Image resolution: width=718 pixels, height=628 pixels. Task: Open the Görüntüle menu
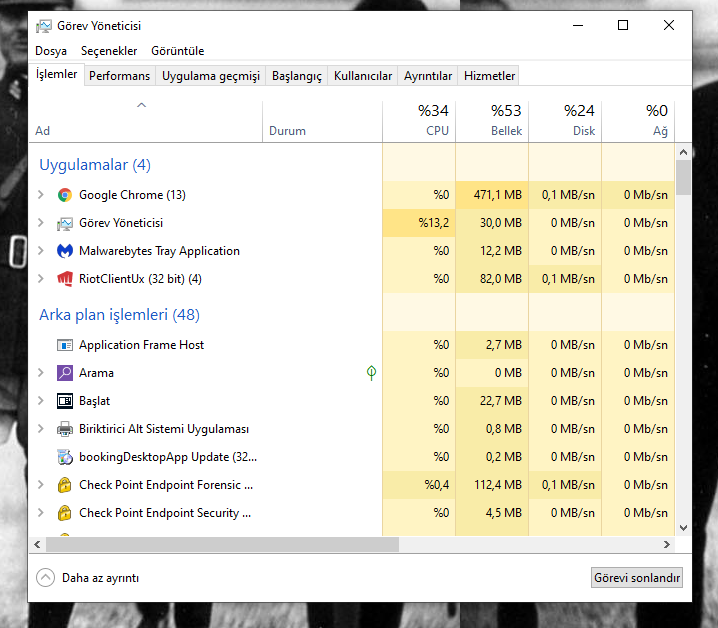(178, 51)
